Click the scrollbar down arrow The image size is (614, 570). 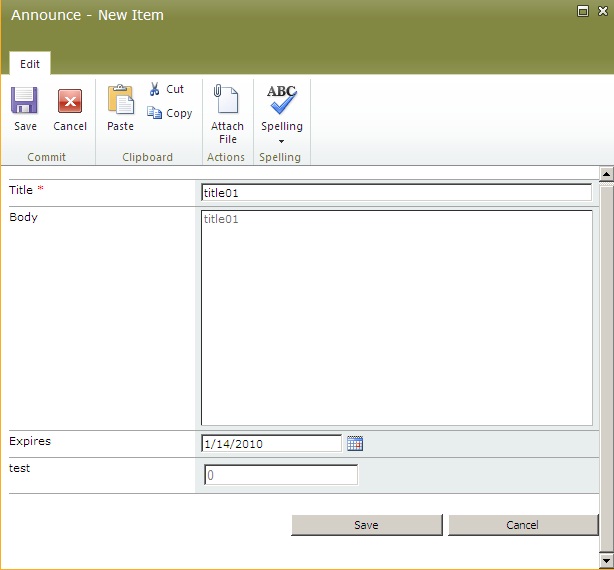pyautogui.click(x=606, y=560)
